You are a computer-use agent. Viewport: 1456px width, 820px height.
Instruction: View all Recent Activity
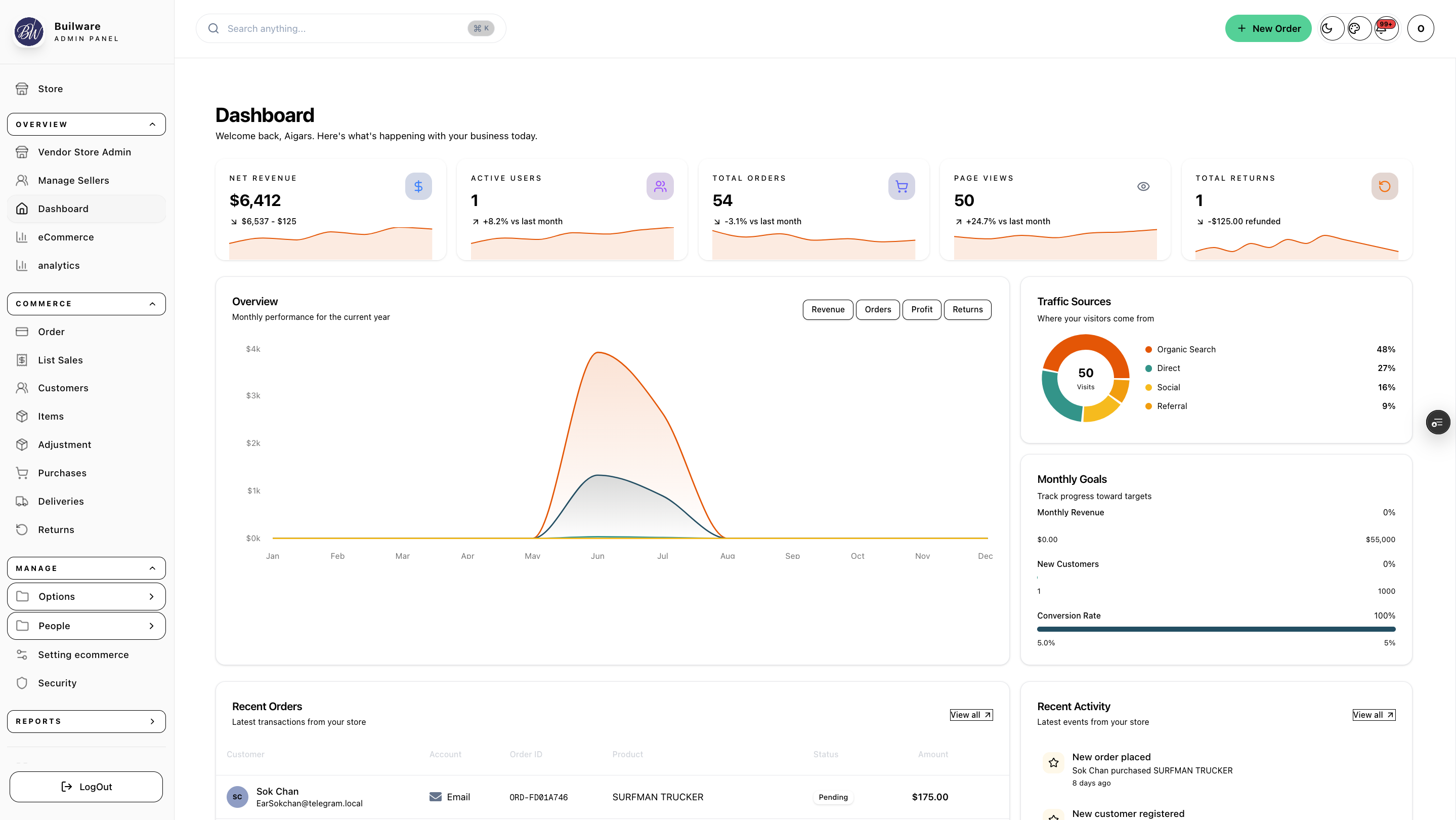click(1374, 715)
